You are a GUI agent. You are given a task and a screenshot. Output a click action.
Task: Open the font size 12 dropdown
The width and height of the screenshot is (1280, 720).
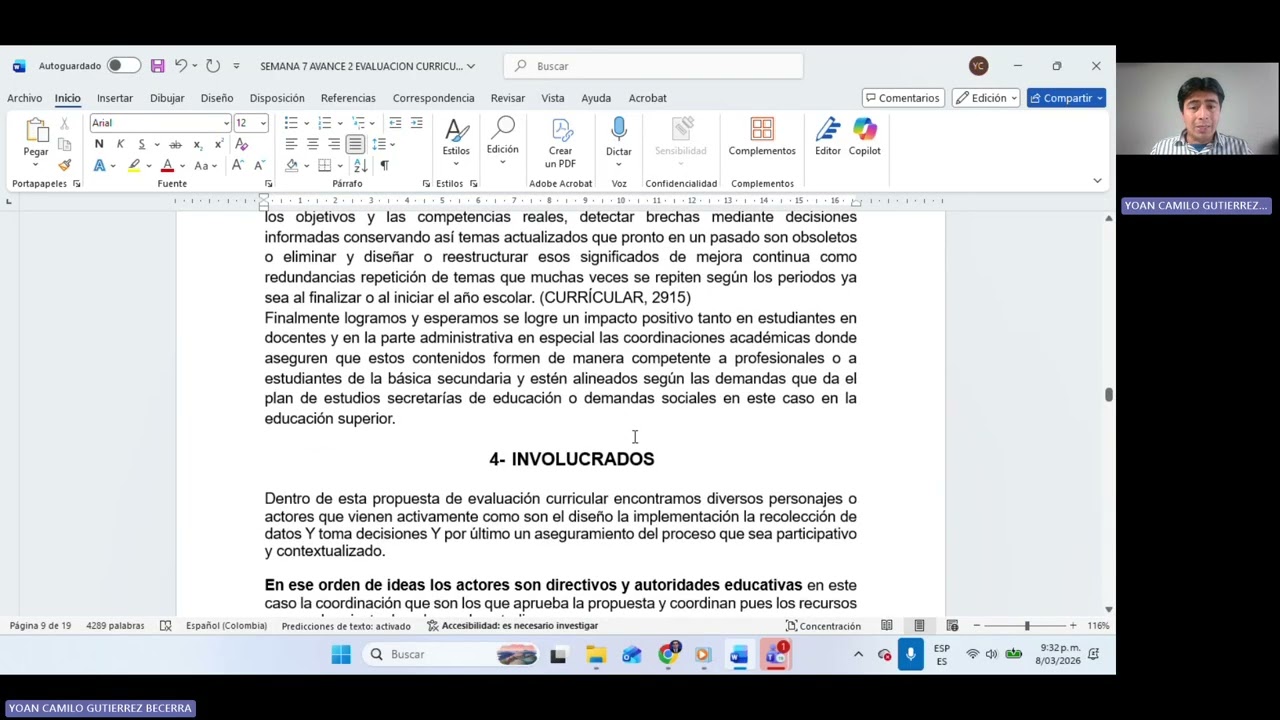tap(263, 123)
